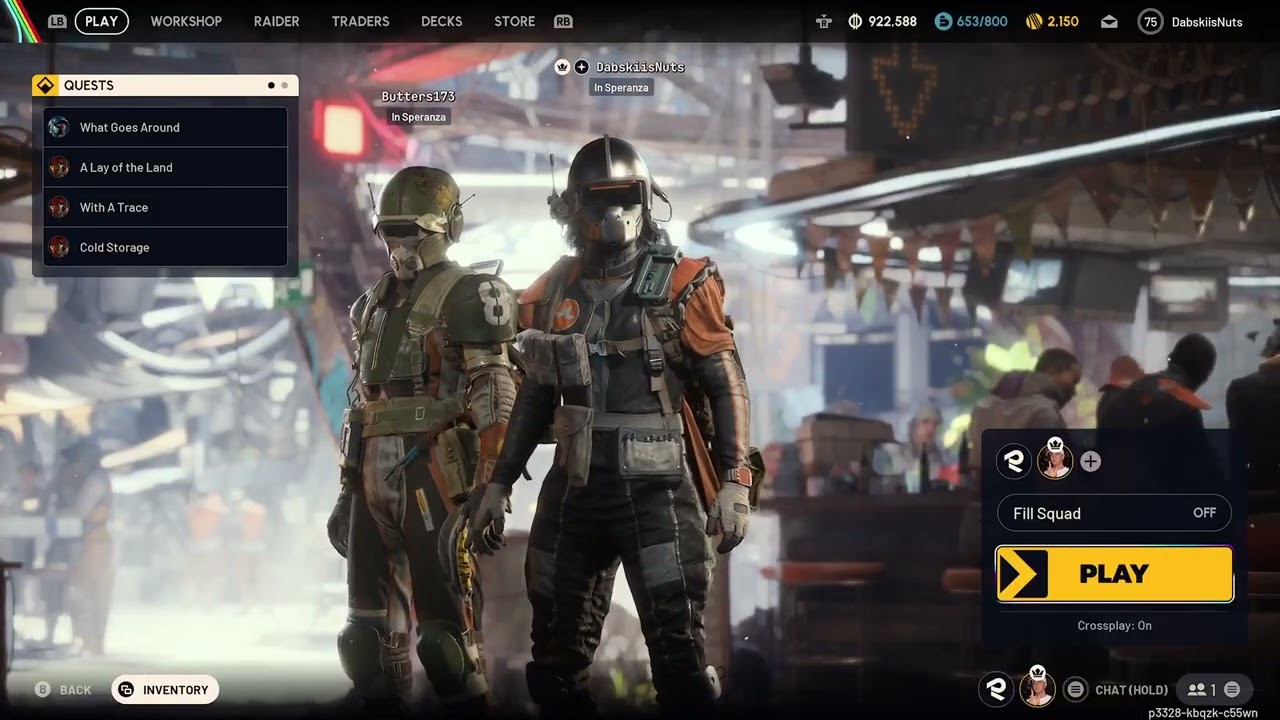
Task: Go BACK using the bottom-left button
Action: pos(63,689)
